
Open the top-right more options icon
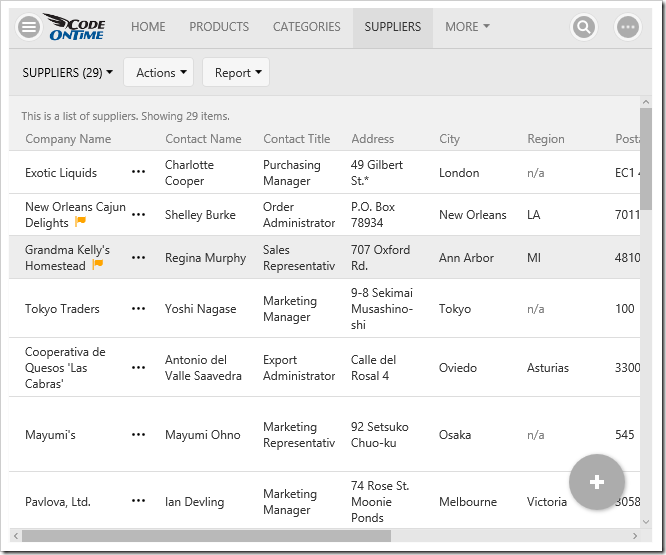(x=628, y=27)
